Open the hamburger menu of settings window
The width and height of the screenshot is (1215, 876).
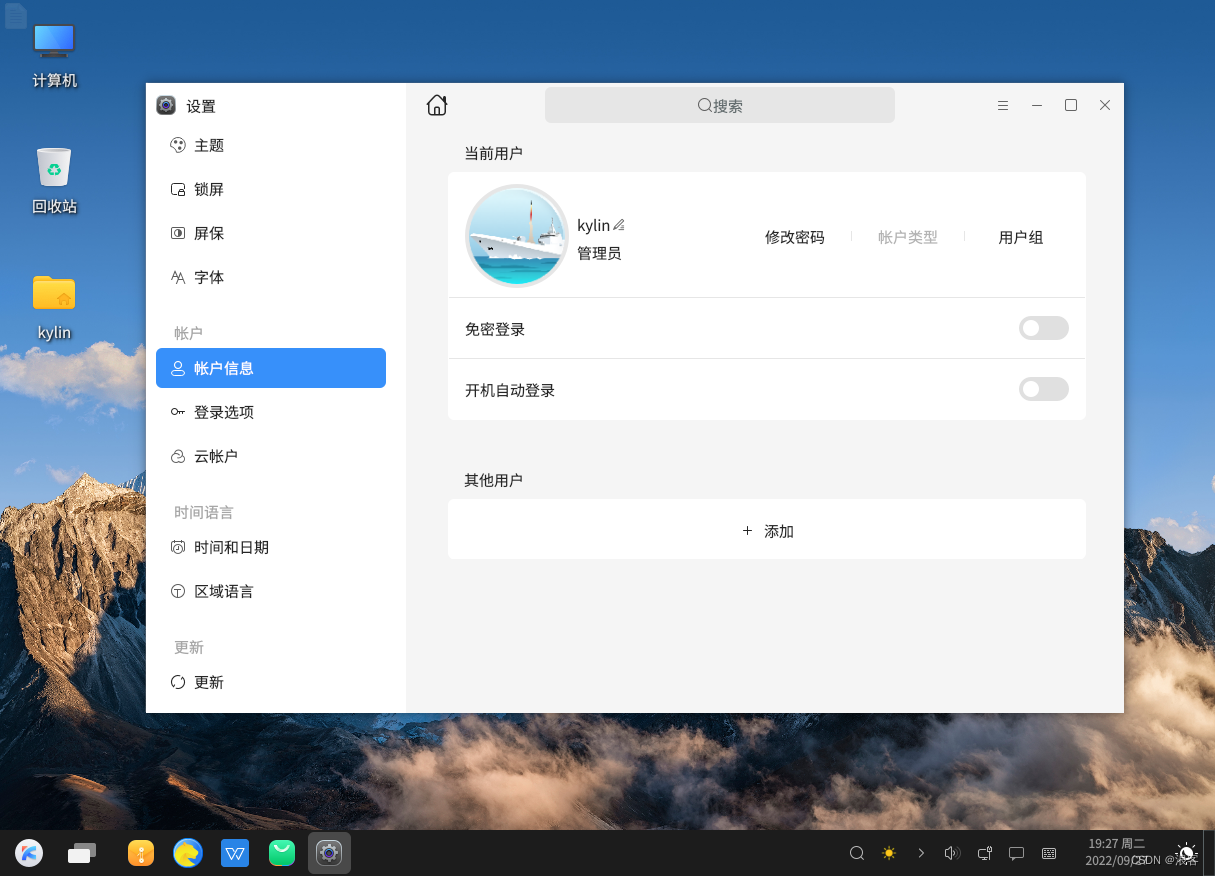click(x=1003, y=104)
